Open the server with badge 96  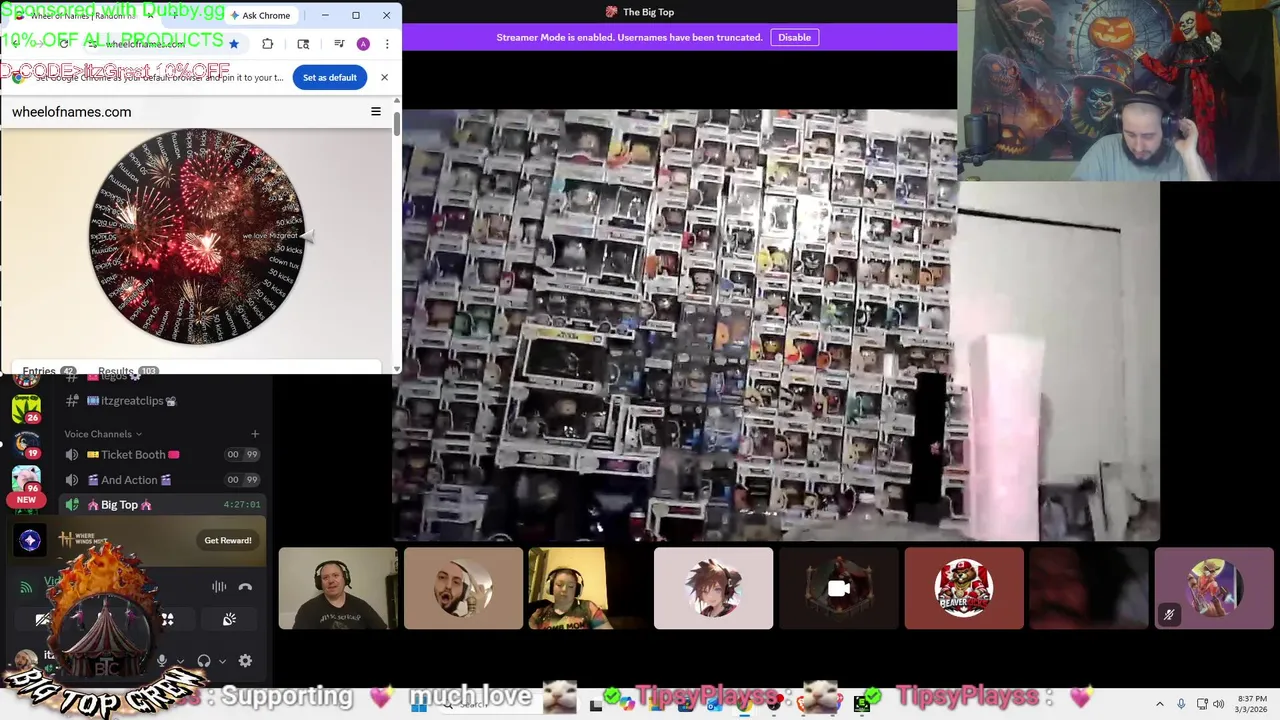tap(26, 480)
